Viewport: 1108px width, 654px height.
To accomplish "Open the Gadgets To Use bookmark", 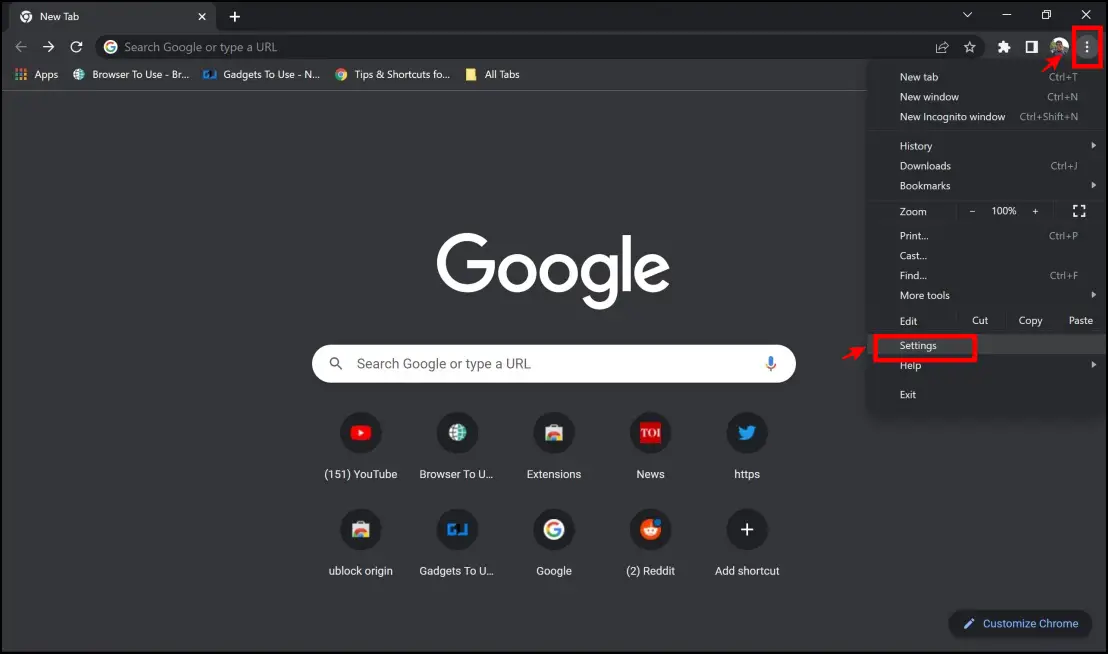I will coord(261,74).
